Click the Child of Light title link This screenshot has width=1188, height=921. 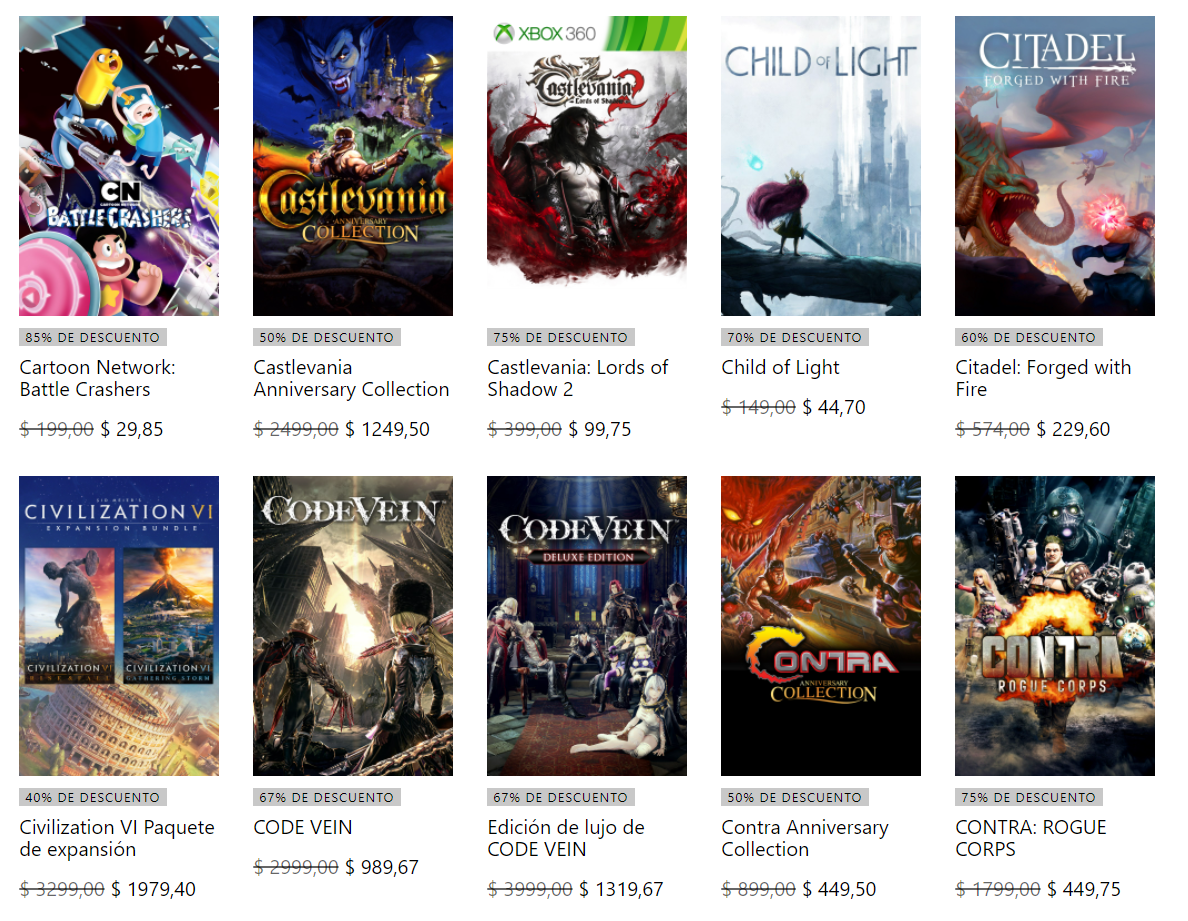click(x=780, y=367)
